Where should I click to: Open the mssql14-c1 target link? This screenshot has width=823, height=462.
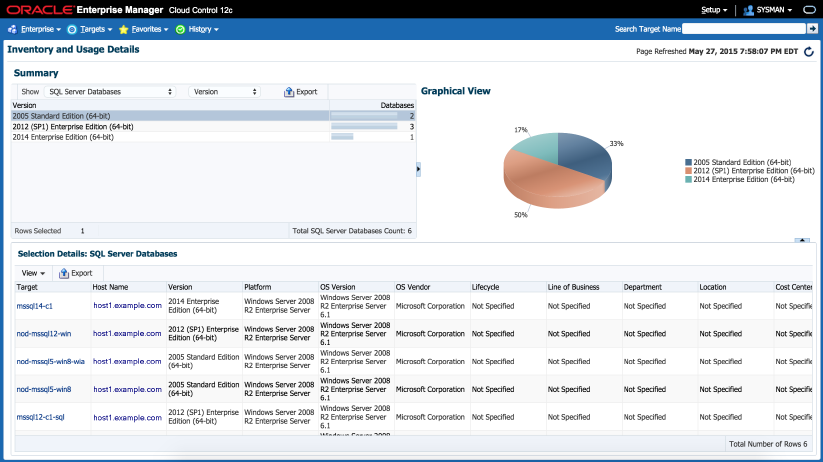(x=35, y=306)
